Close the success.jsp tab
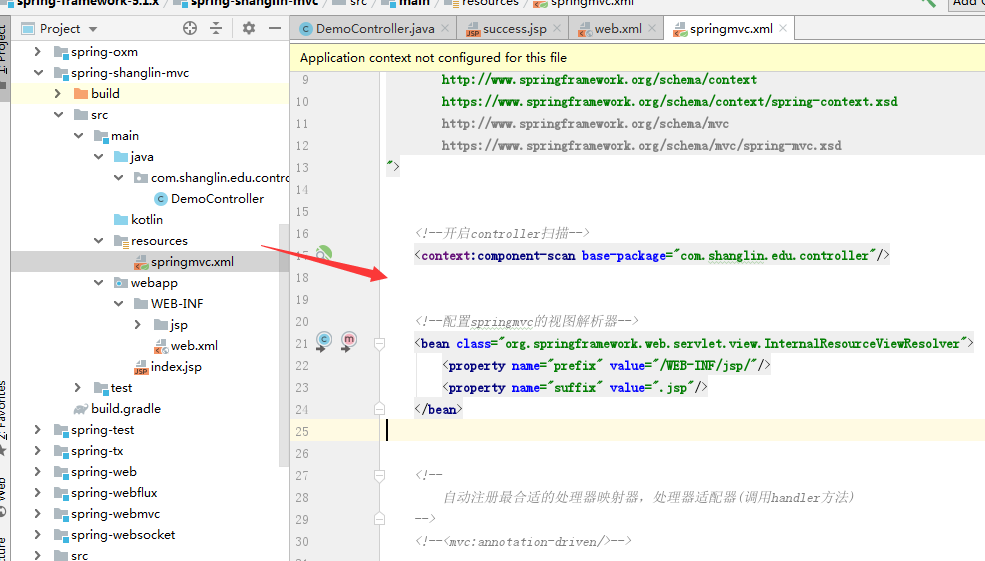The image size is (985, 561). tap(557, 28)
